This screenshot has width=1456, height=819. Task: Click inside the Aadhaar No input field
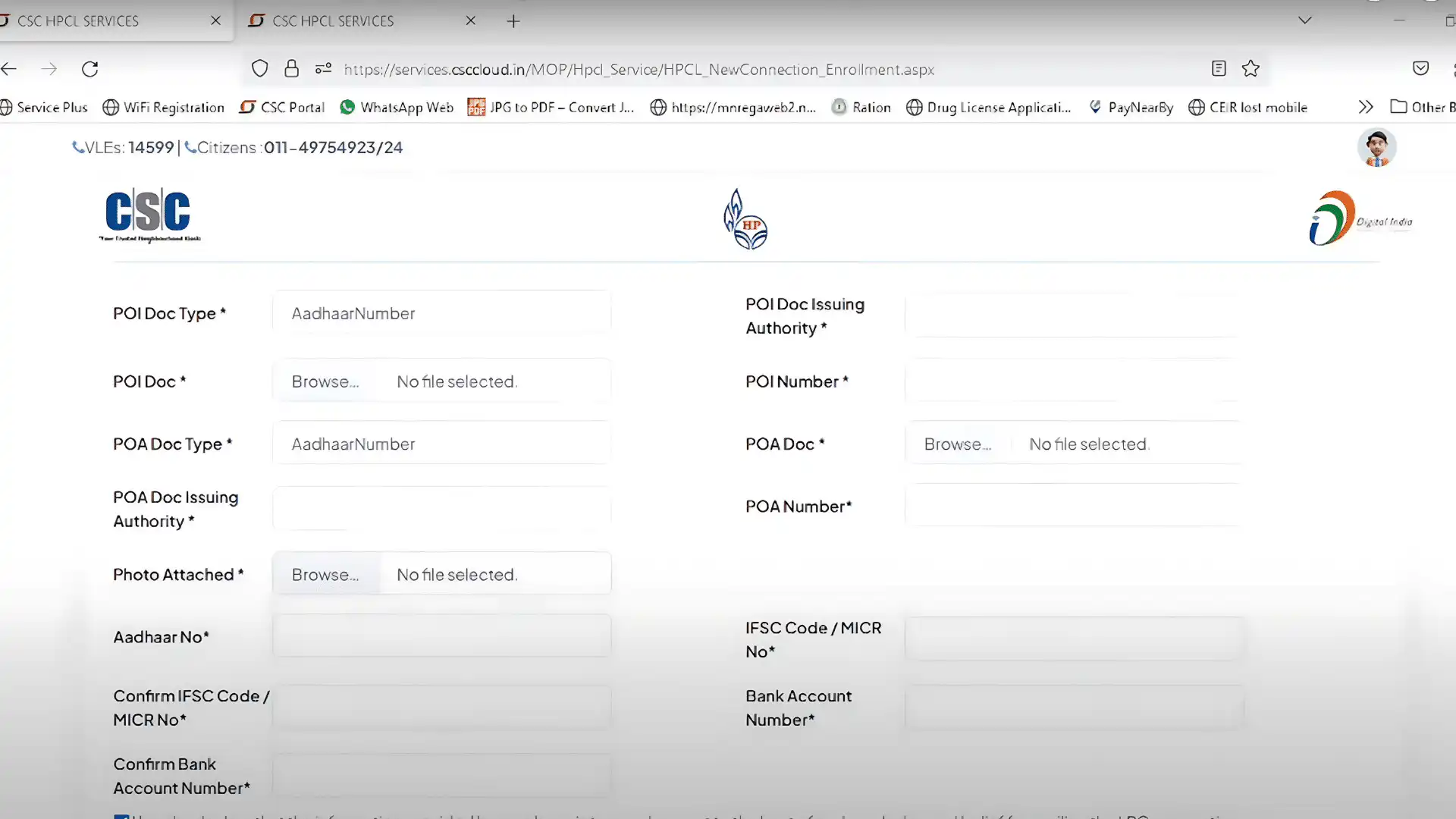(442, 636)
